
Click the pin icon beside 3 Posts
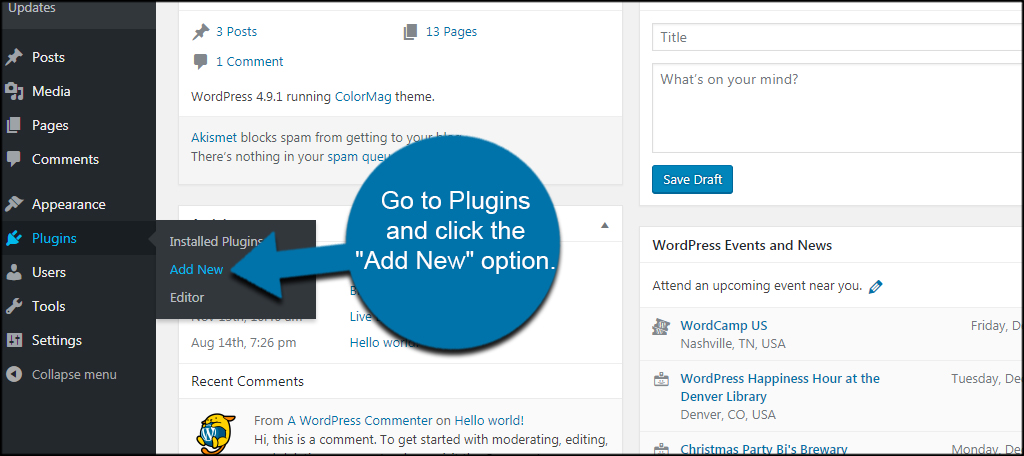[x=200, y=32]
